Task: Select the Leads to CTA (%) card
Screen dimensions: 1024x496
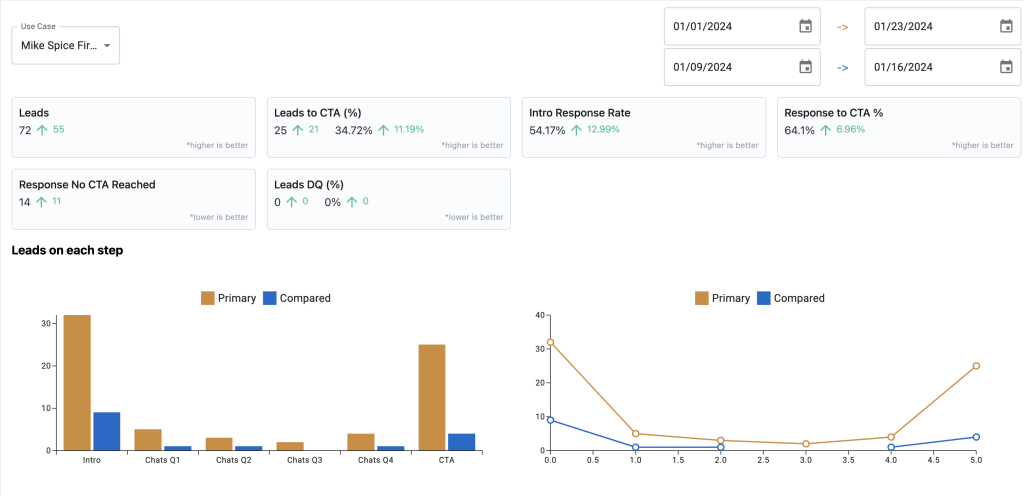Action: (x=388, y=127)
